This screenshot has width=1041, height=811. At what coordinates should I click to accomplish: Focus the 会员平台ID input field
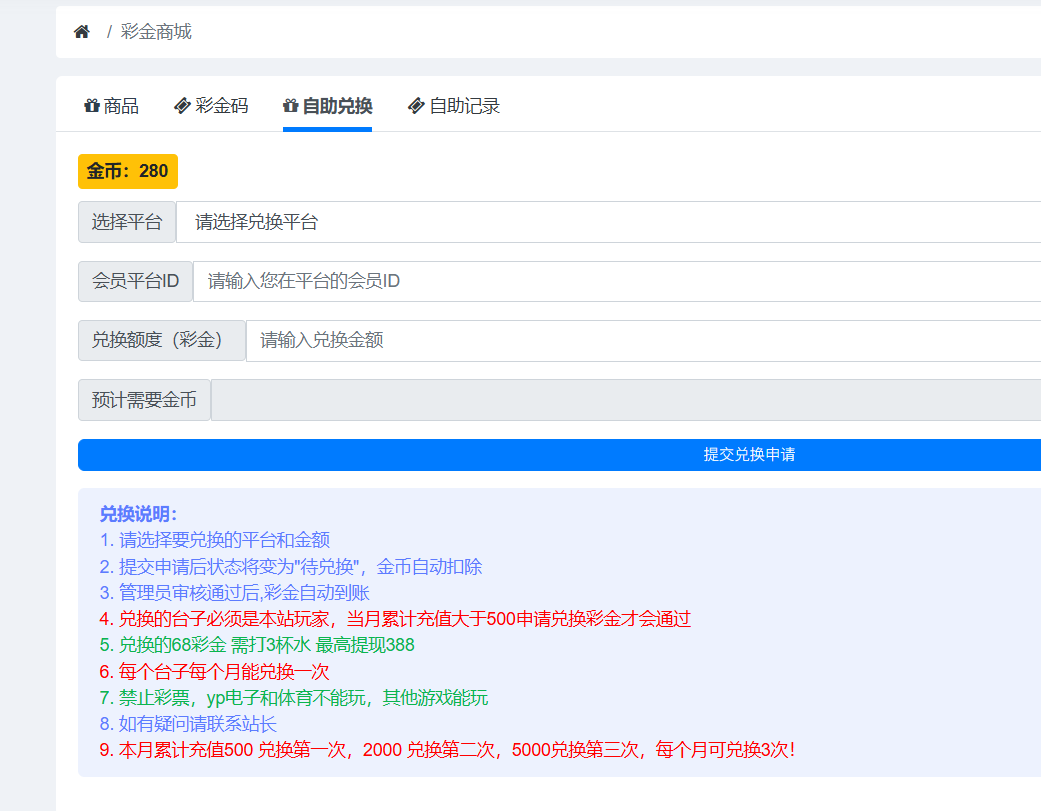pyautogui.click(x=617, y=281)
